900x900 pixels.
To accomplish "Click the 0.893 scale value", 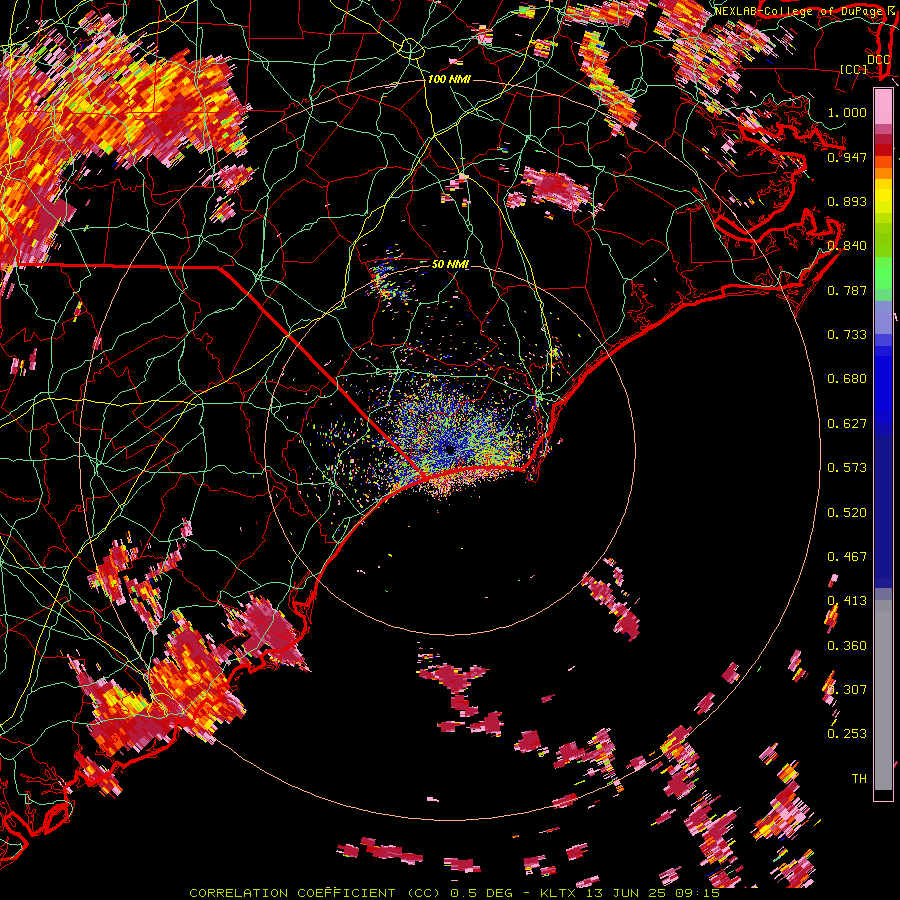I will click(847, 201).
